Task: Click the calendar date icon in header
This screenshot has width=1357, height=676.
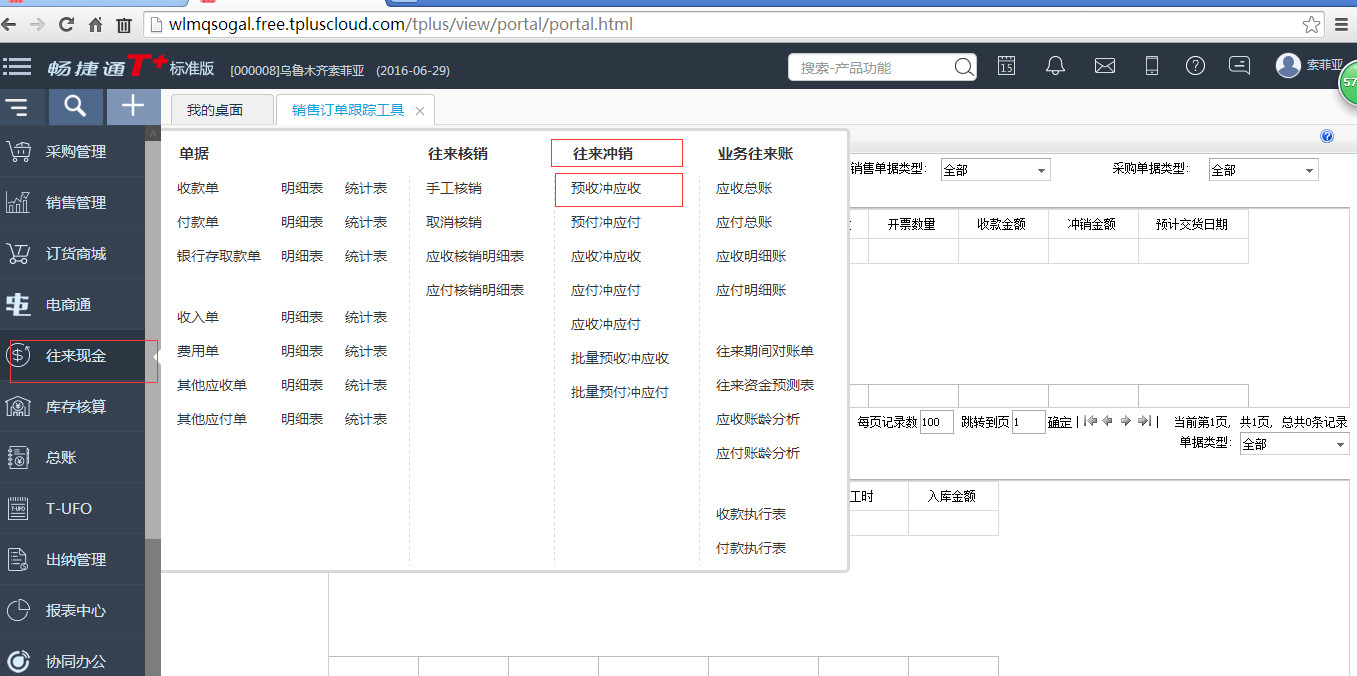Action: [1006, 66]
